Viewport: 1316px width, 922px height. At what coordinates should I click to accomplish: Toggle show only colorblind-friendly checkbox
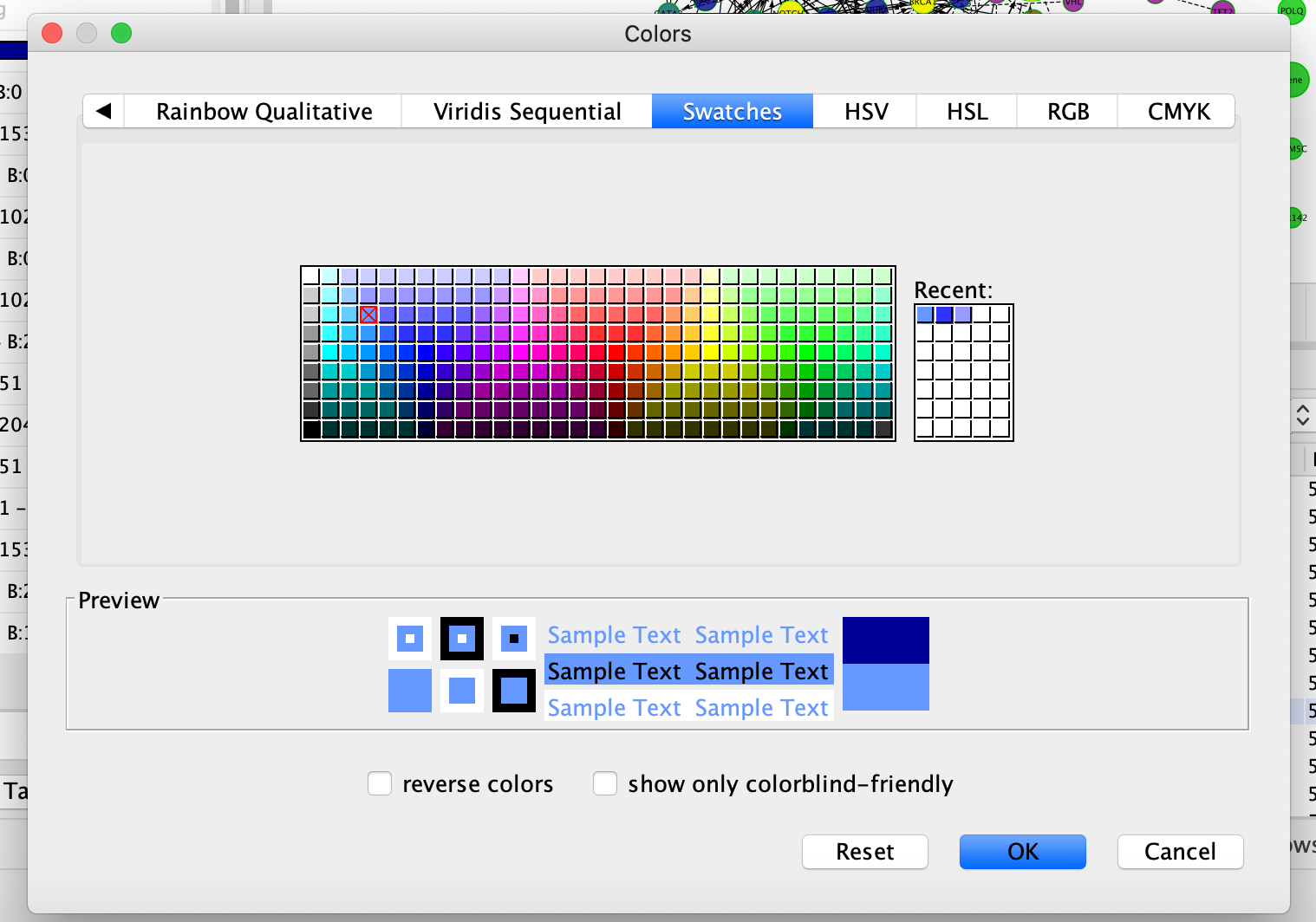pos(605,783)
